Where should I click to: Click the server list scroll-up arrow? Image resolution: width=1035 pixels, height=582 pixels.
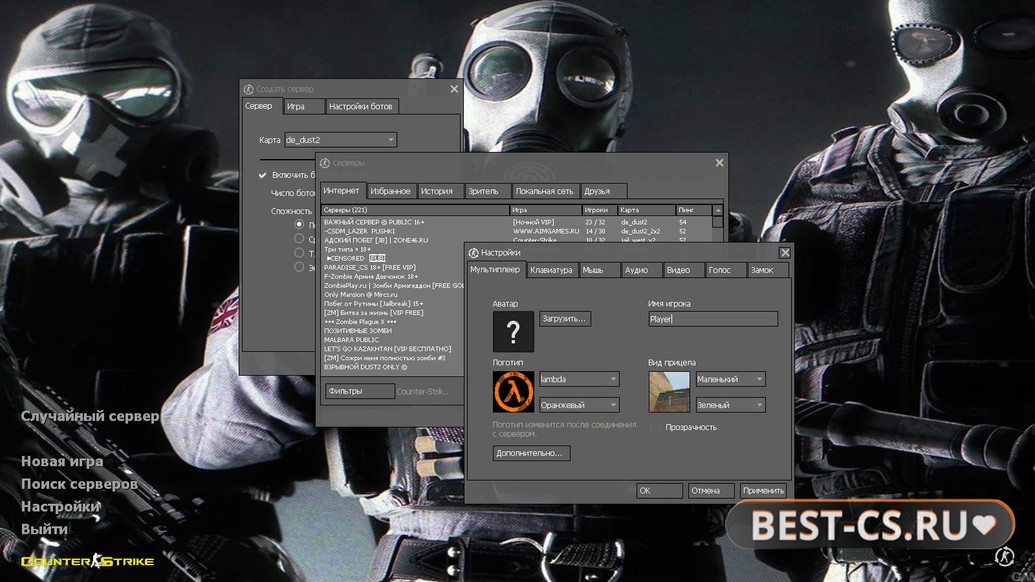(x=718, y=210)
